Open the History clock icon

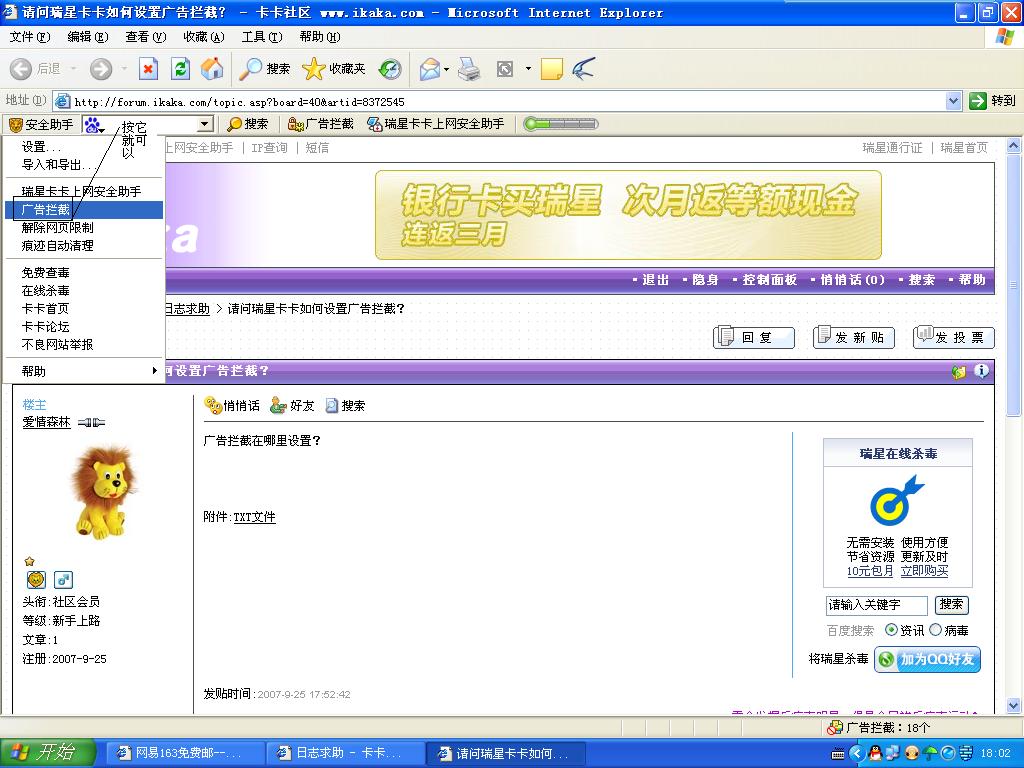pyautogui.click(x=390, y=69)
